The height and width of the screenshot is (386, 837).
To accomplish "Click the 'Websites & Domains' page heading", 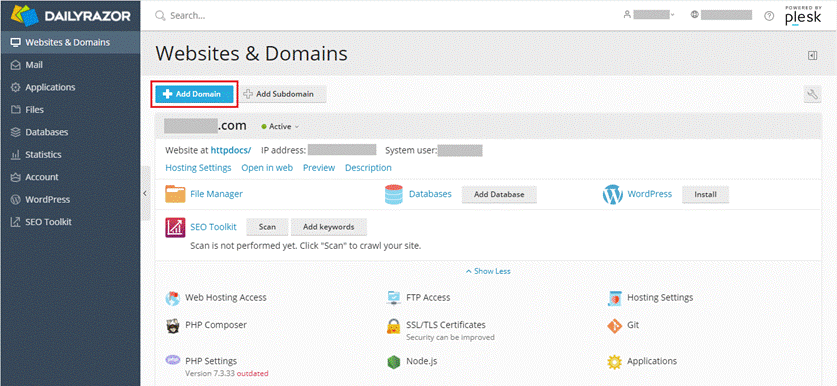I will click(251, 54).
